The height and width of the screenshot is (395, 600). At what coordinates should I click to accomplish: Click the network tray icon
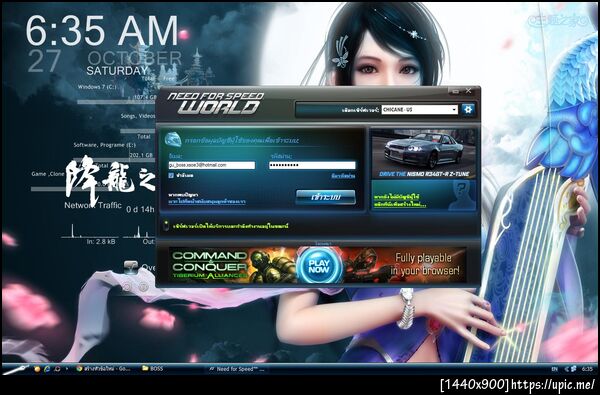coord(574,369)
